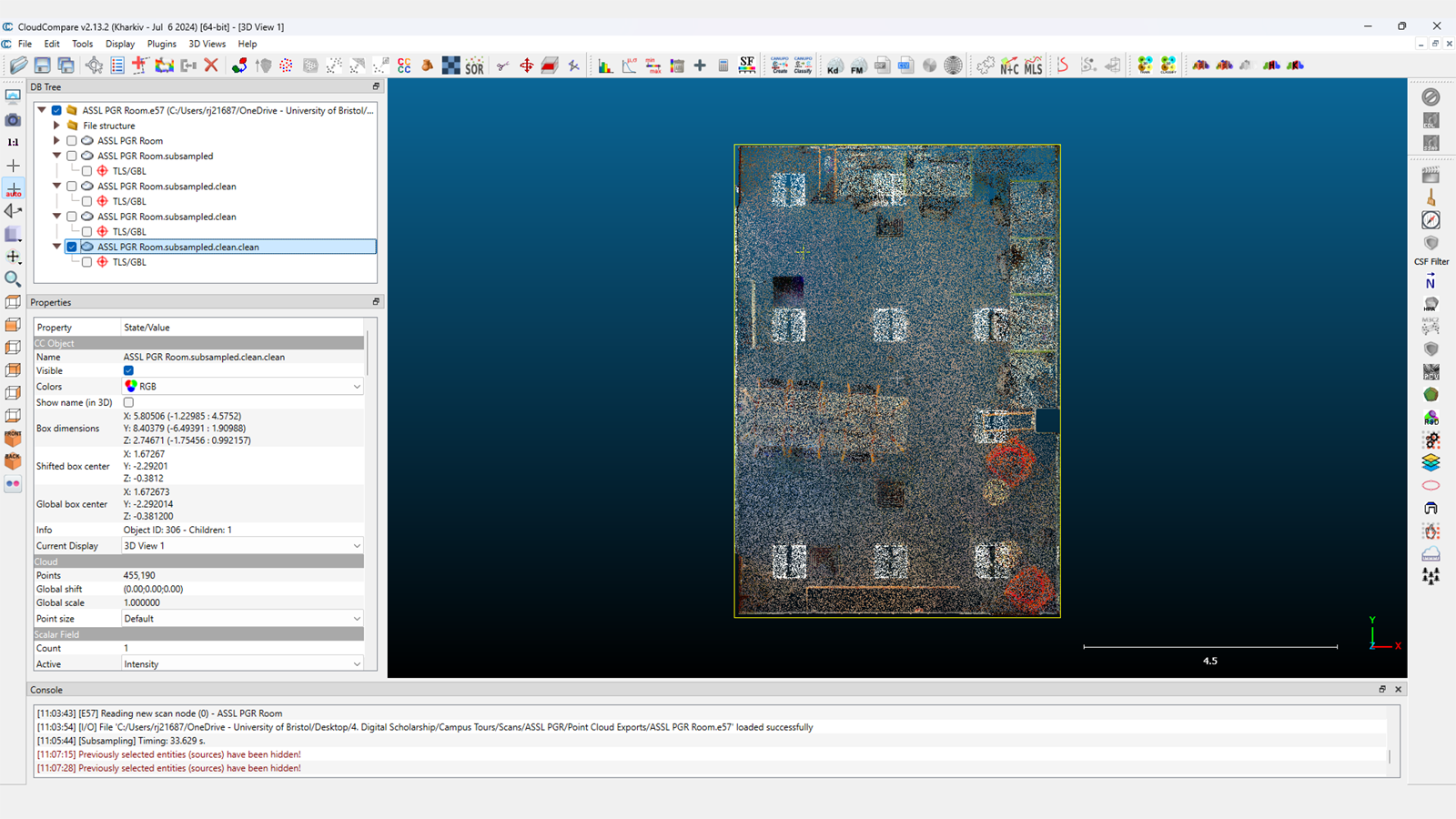Uncheck ASSL PGR Room.subsampled.clean.clean checkbox
This screenshot has width=1456, height=819.
pos(72,247)
